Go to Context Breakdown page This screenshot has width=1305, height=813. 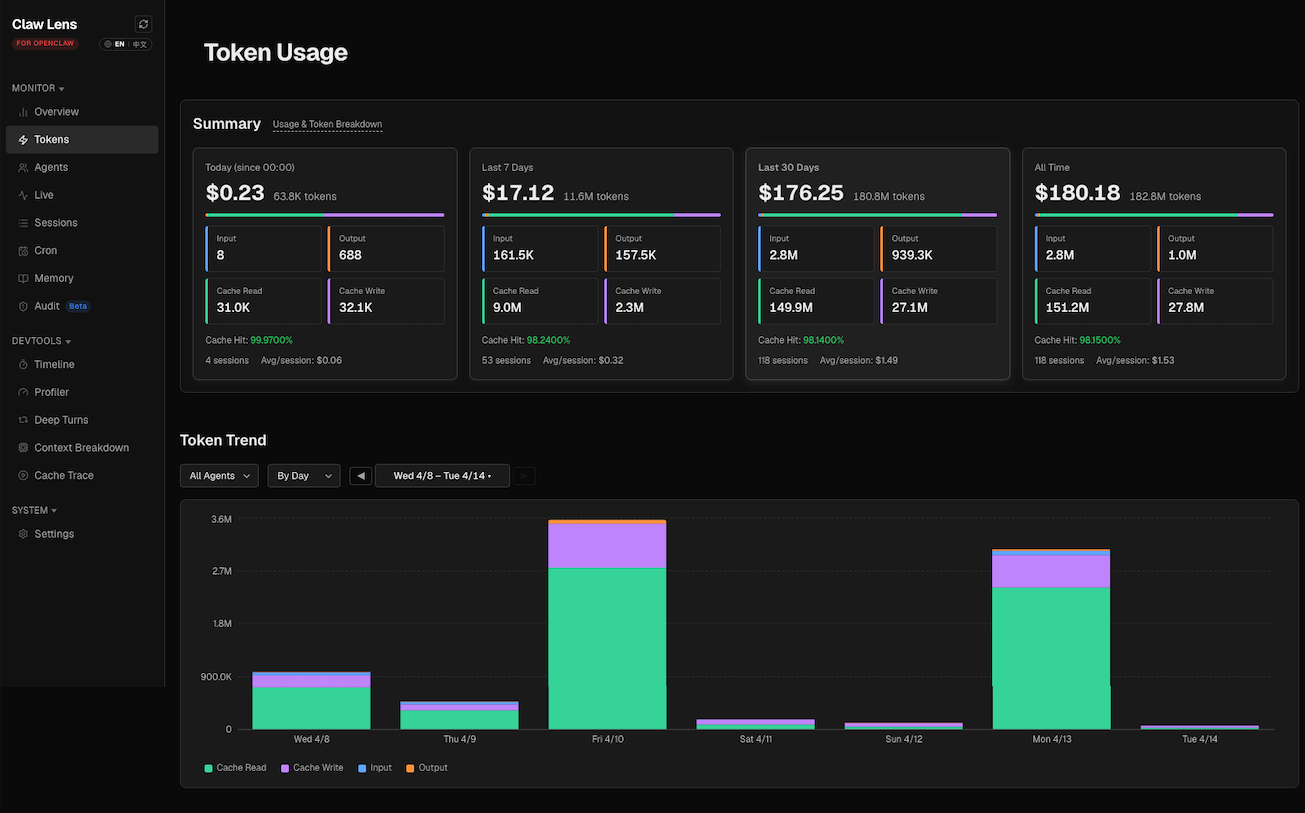82,448
